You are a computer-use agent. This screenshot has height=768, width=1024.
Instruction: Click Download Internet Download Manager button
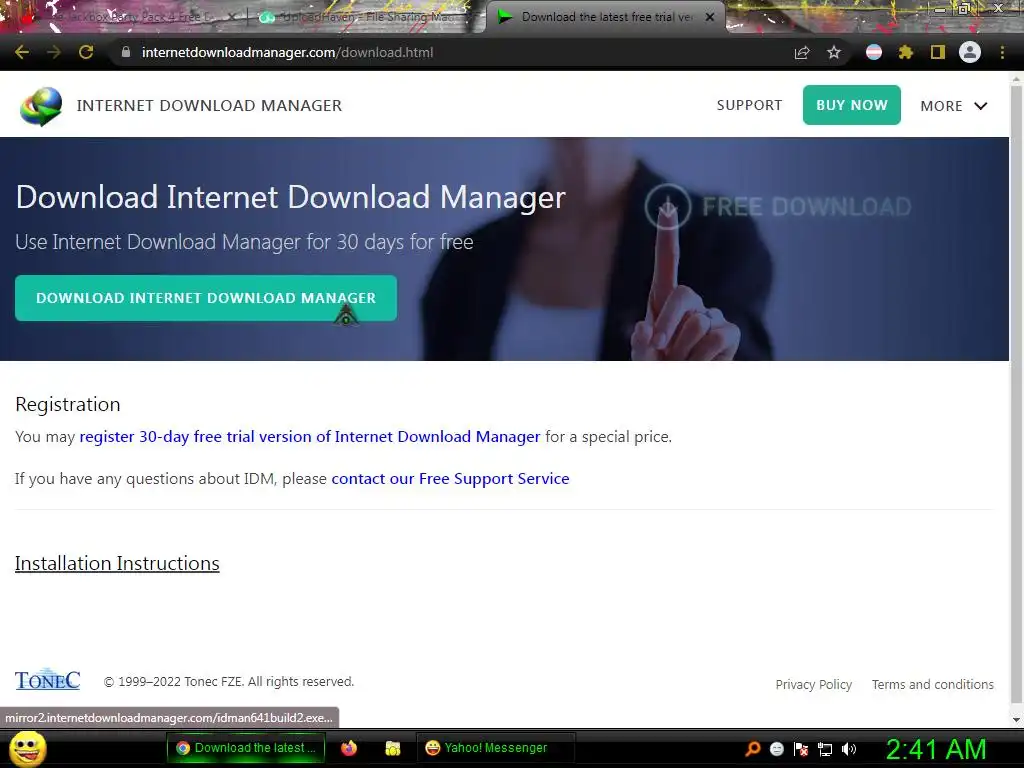[206, 298]
